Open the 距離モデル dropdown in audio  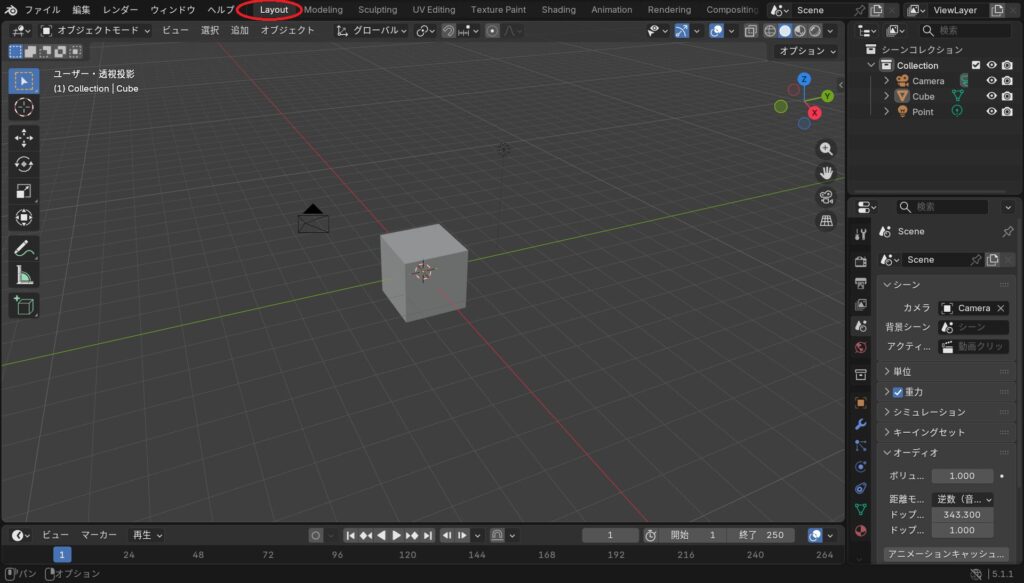click(963, 499)
